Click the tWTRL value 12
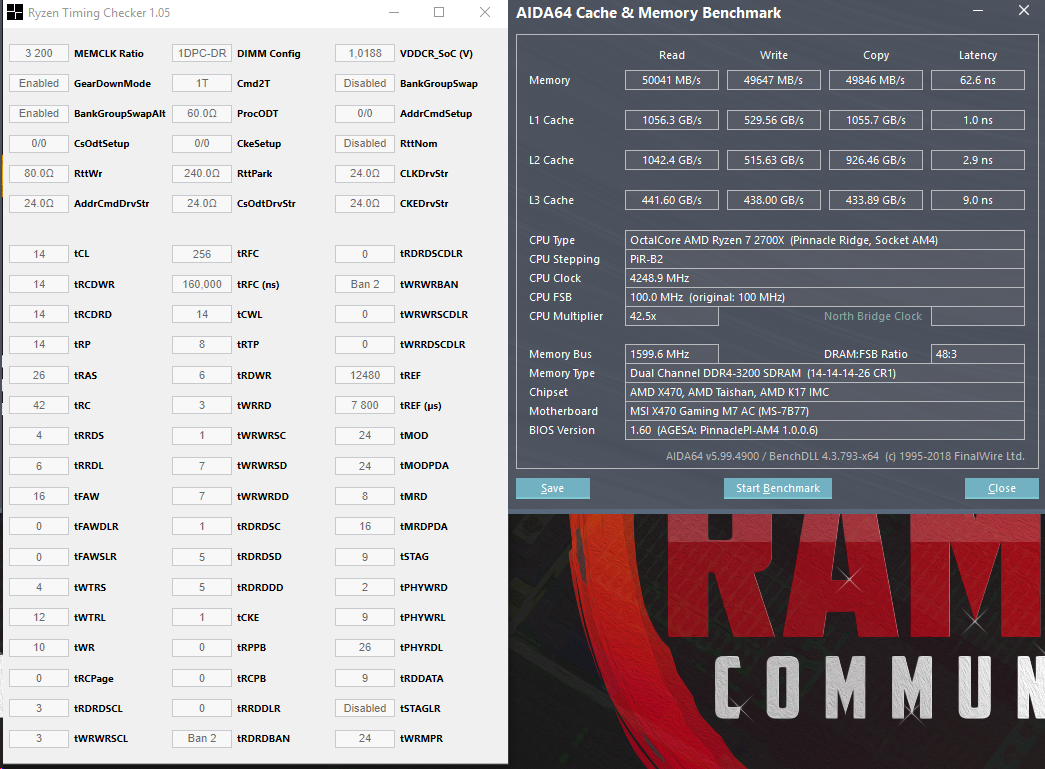 (39, 617)
